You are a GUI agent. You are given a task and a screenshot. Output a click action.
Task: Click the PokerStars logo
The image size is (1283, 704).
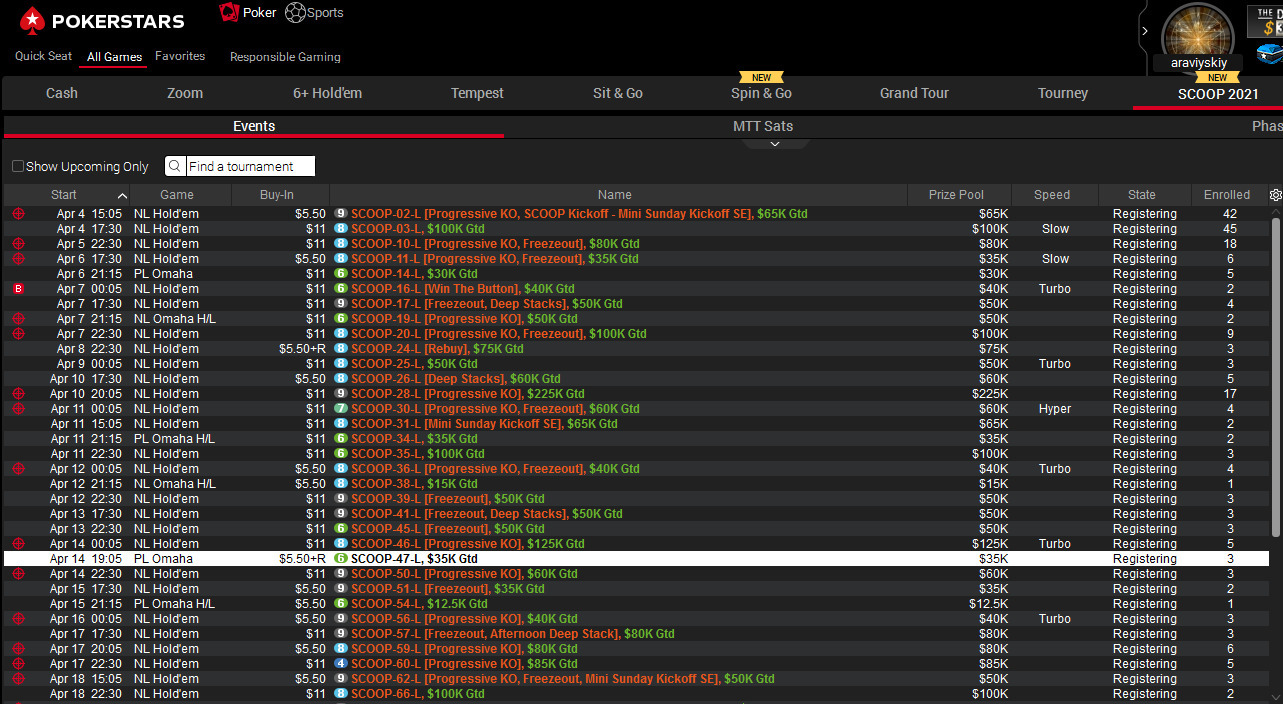pos(102,20)
